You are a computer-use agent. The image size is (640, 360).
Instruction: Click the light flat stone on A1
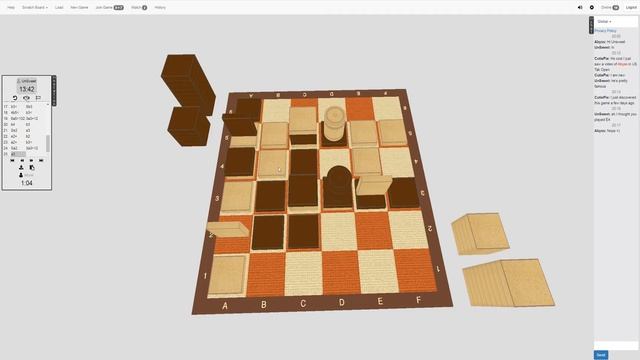point(227,274)
